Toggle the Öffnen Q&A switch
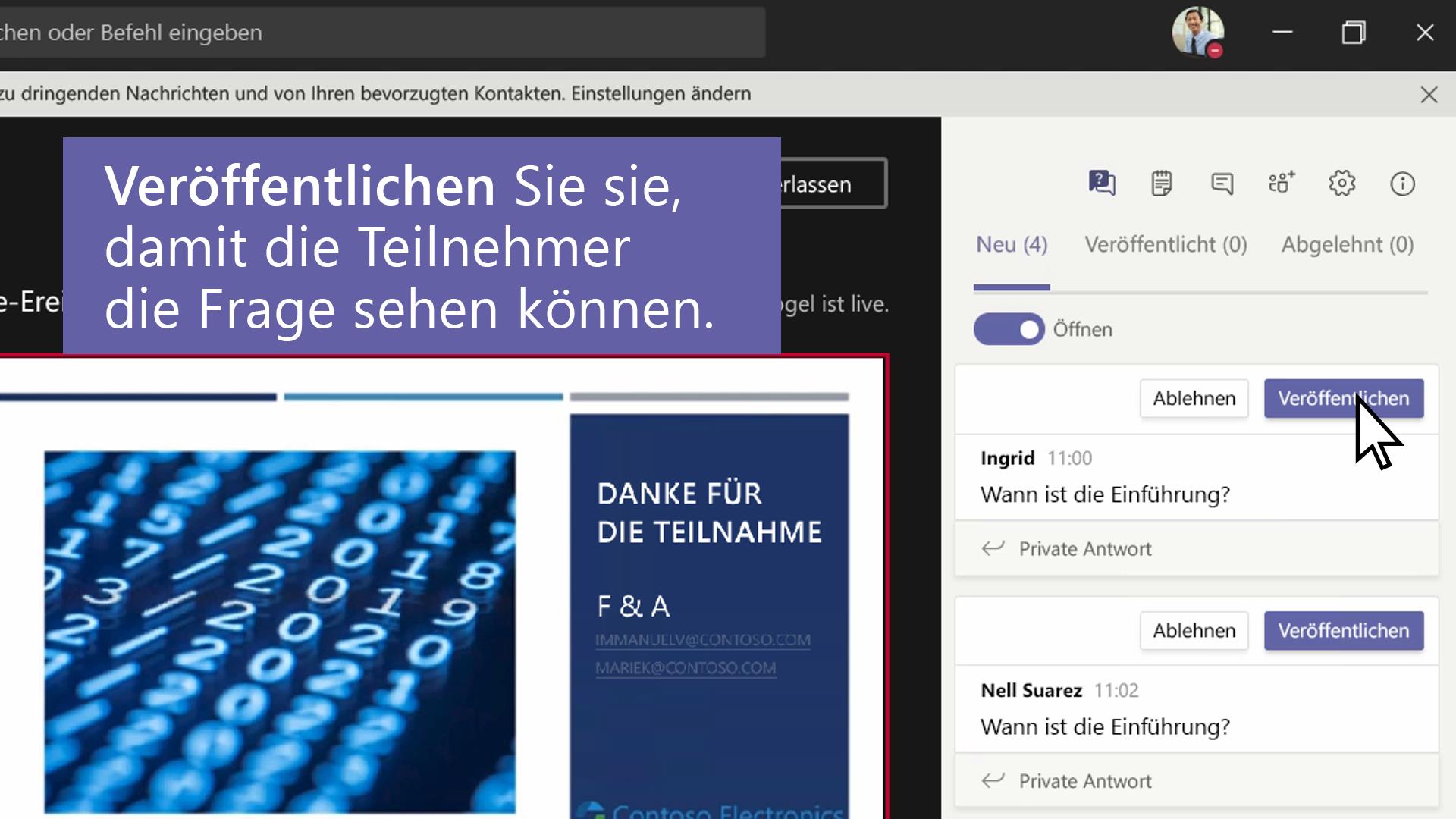The width and height of the screenshot is (1456, 819). [1009, 329]
